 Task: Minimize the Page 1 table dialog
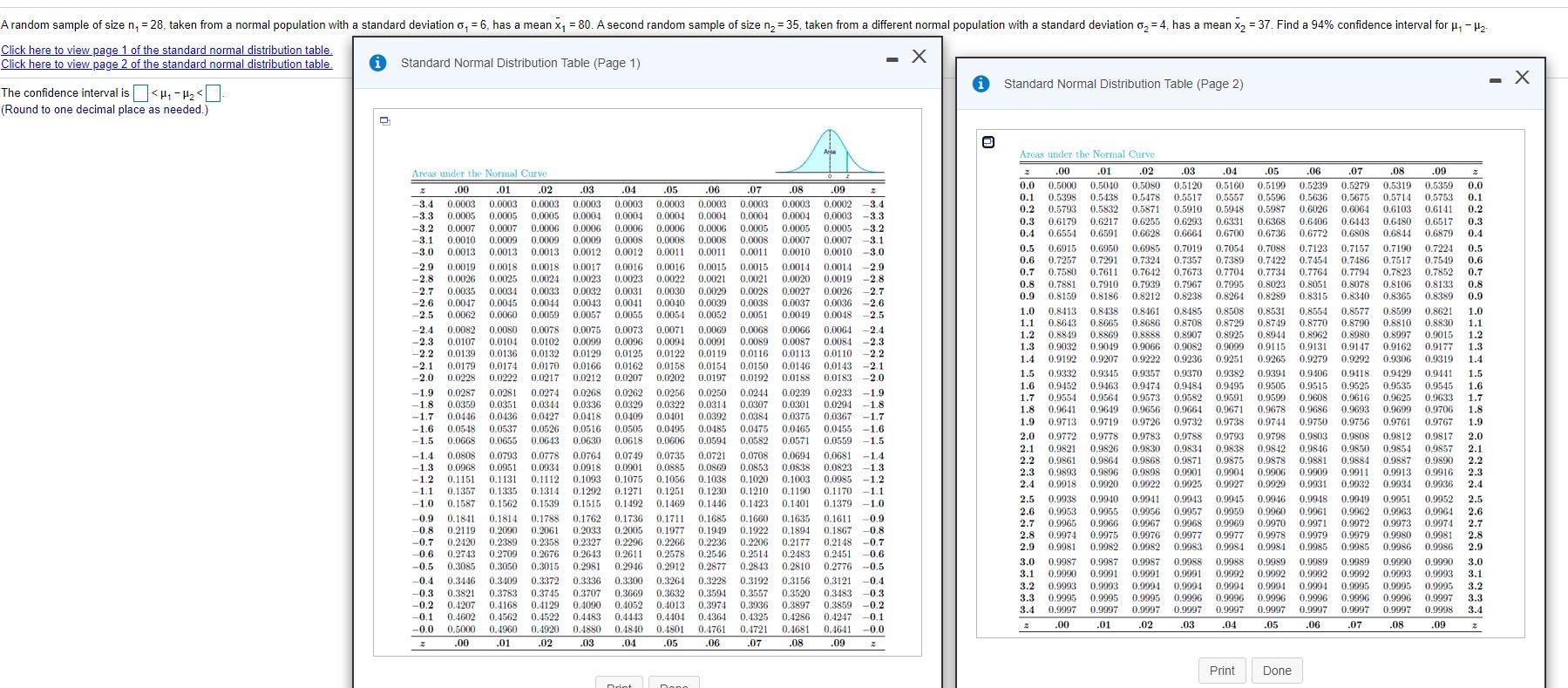(893, 60)
